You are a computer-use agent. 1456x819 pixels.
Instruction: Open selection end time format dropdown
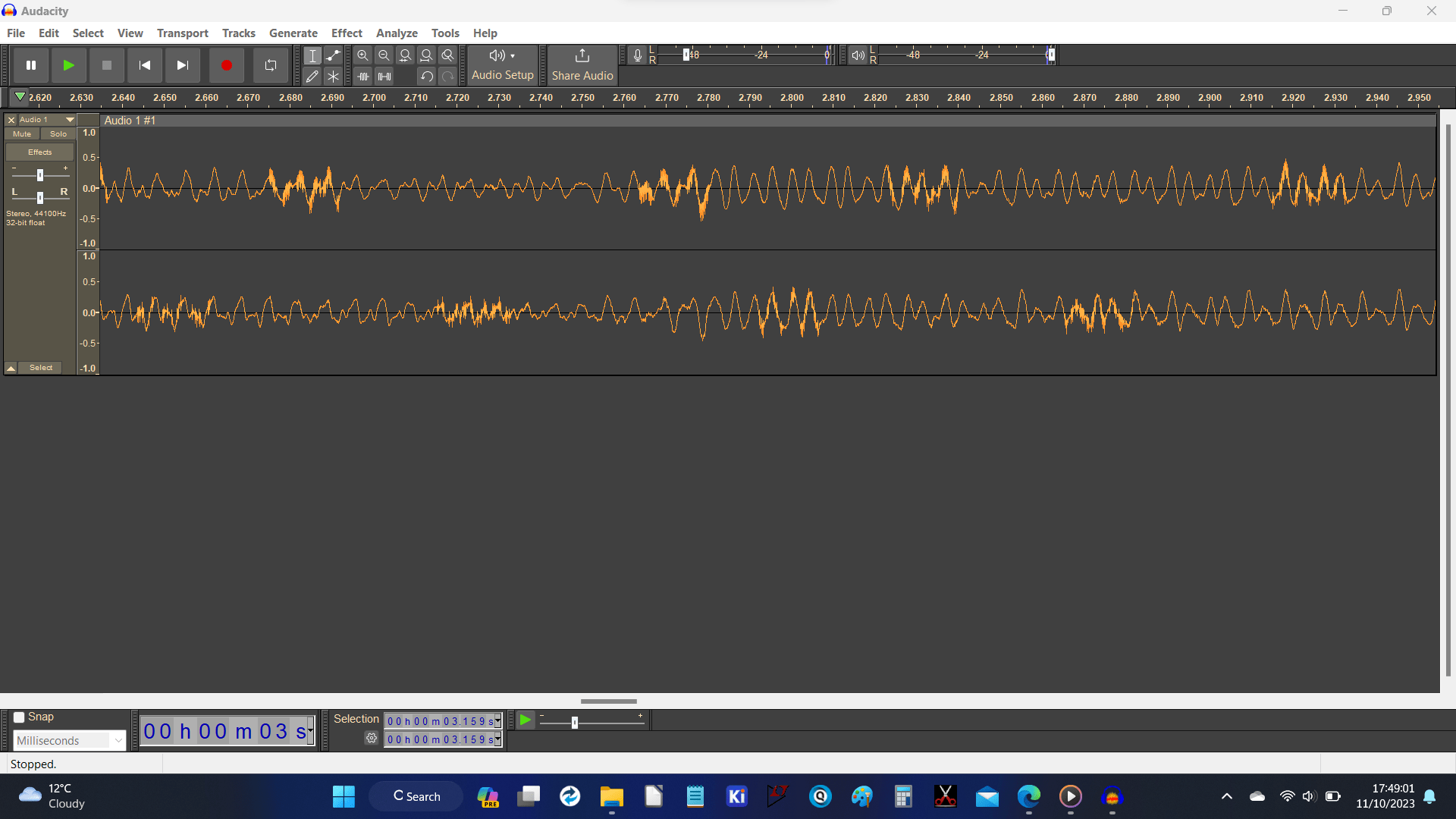(x=498, y=739)
